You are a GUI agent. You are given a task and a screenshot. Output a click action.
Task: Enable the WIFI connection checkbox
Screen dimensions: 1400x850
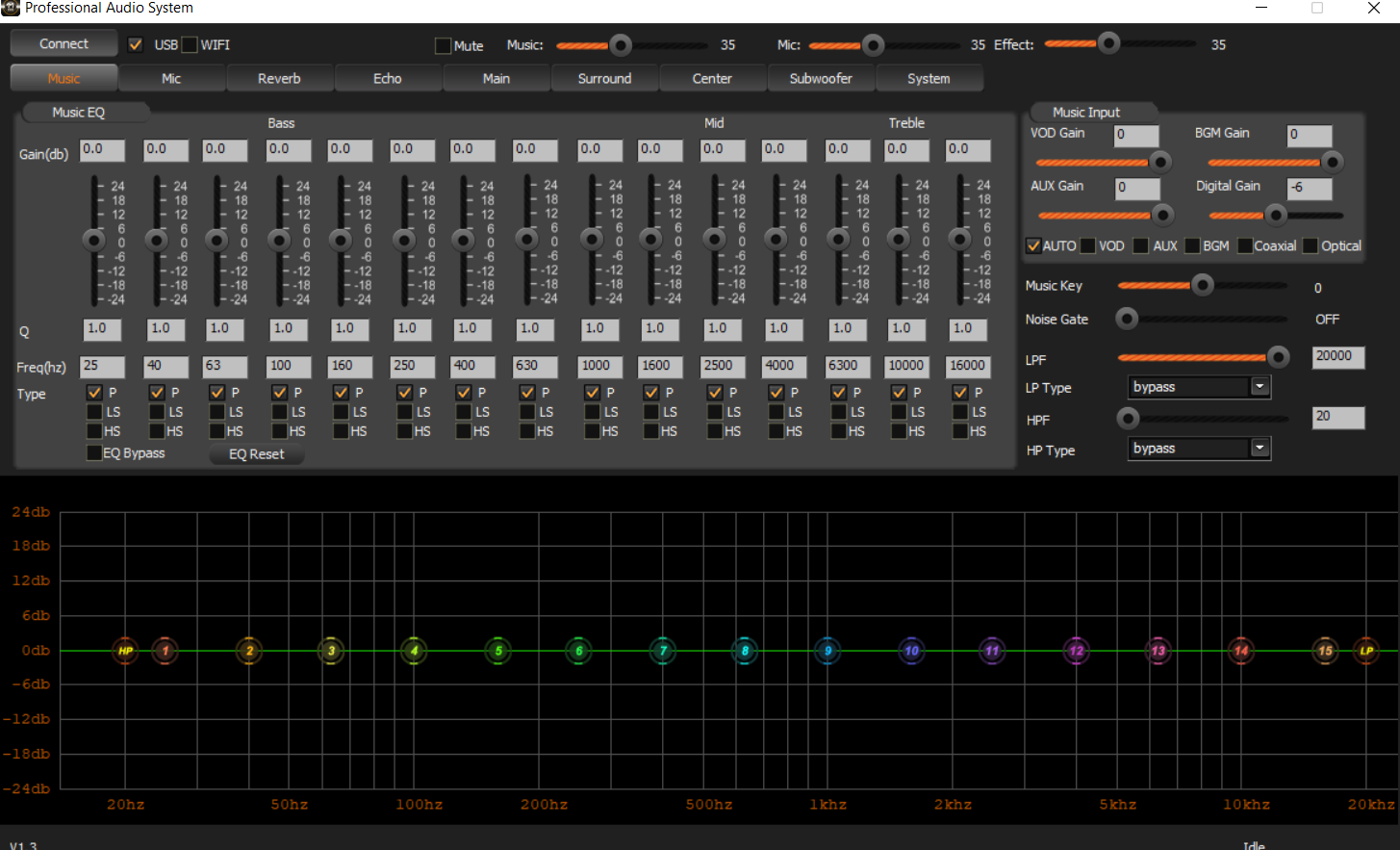click(190, 44)
